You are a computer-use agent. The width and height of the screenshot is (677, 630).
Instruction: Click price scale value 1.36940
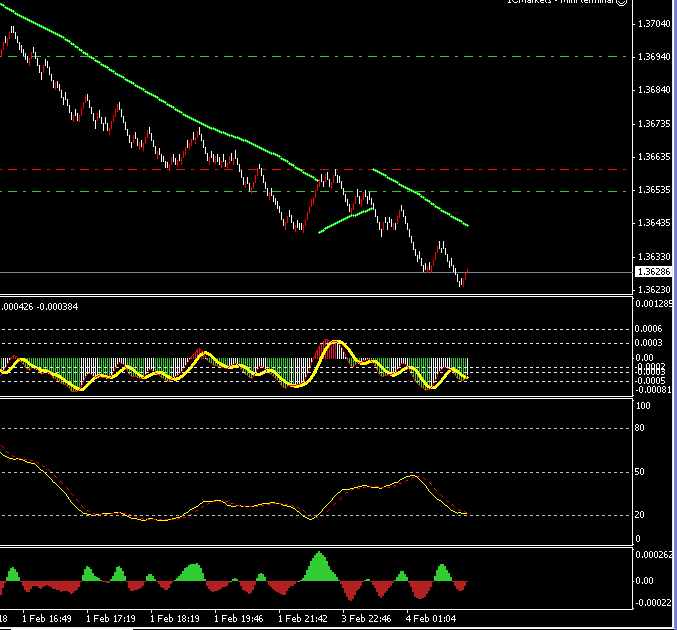(654, 57)
